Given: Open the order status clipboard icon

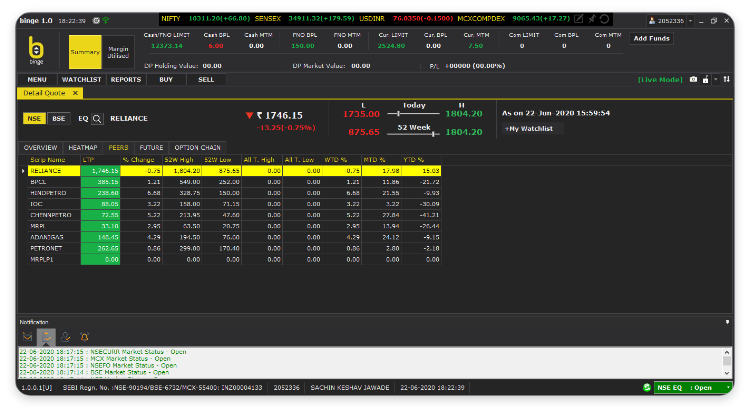Looking at the screenshot, I should [46, 337].
